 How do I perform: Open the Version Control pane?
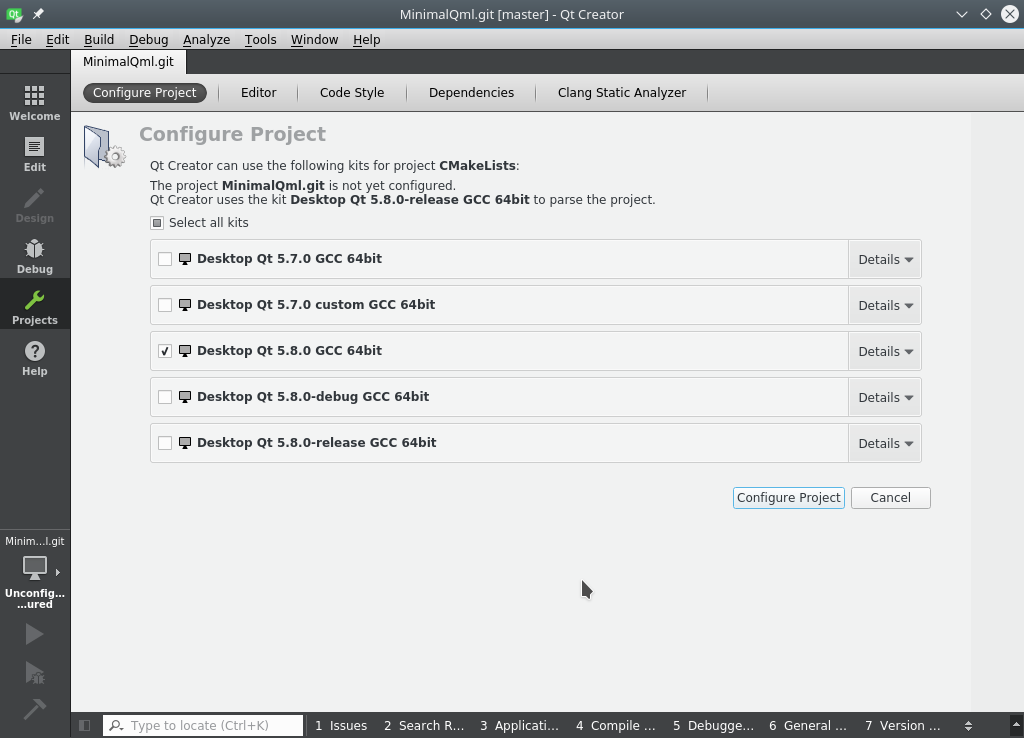click(x=903, y=726)
